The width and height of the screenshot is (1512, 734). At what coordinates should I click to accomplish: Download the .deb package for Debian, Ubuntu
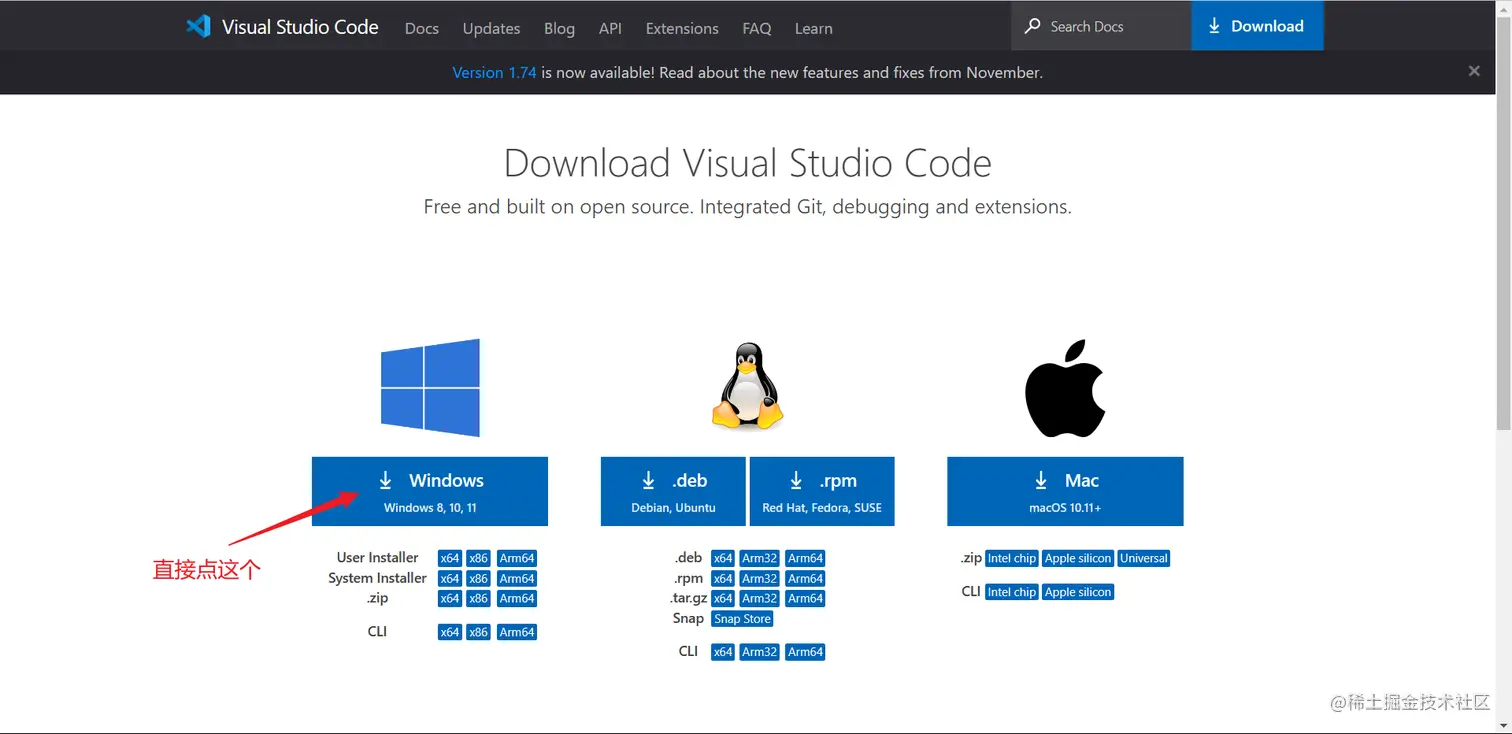[x=673, y=491]
